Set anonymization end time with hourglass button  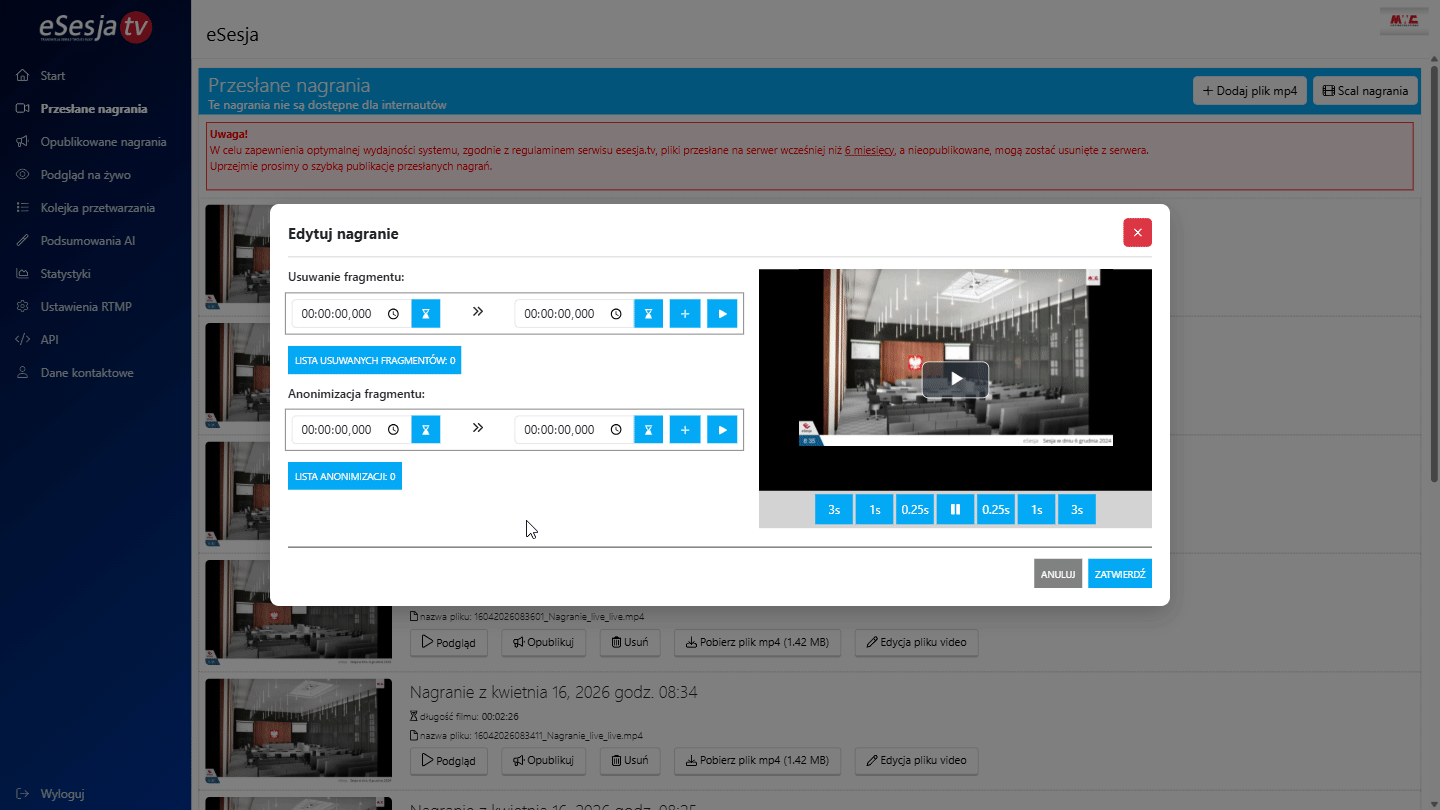pyautogui.click(x=648, y=429)
